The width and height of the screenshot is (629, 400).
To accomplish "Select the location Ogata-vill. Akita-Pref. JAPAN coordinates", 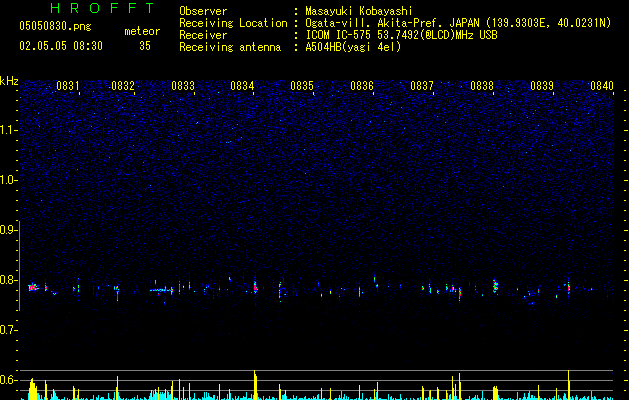I will 458,23.
